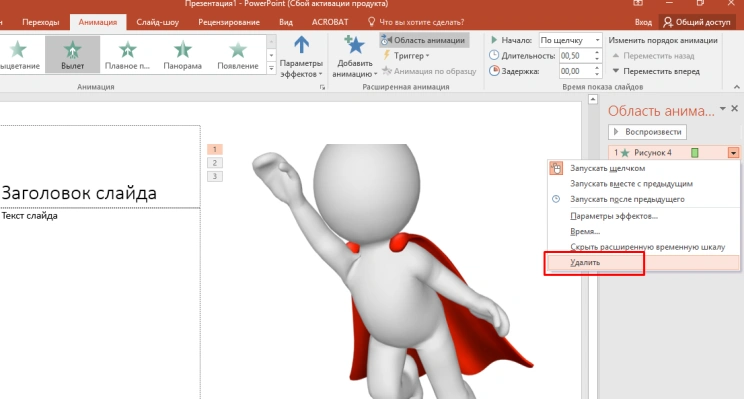This screenshot has height=399, width=744.
Task: Click the Общий доступ share button
Action: coord(697,22)
